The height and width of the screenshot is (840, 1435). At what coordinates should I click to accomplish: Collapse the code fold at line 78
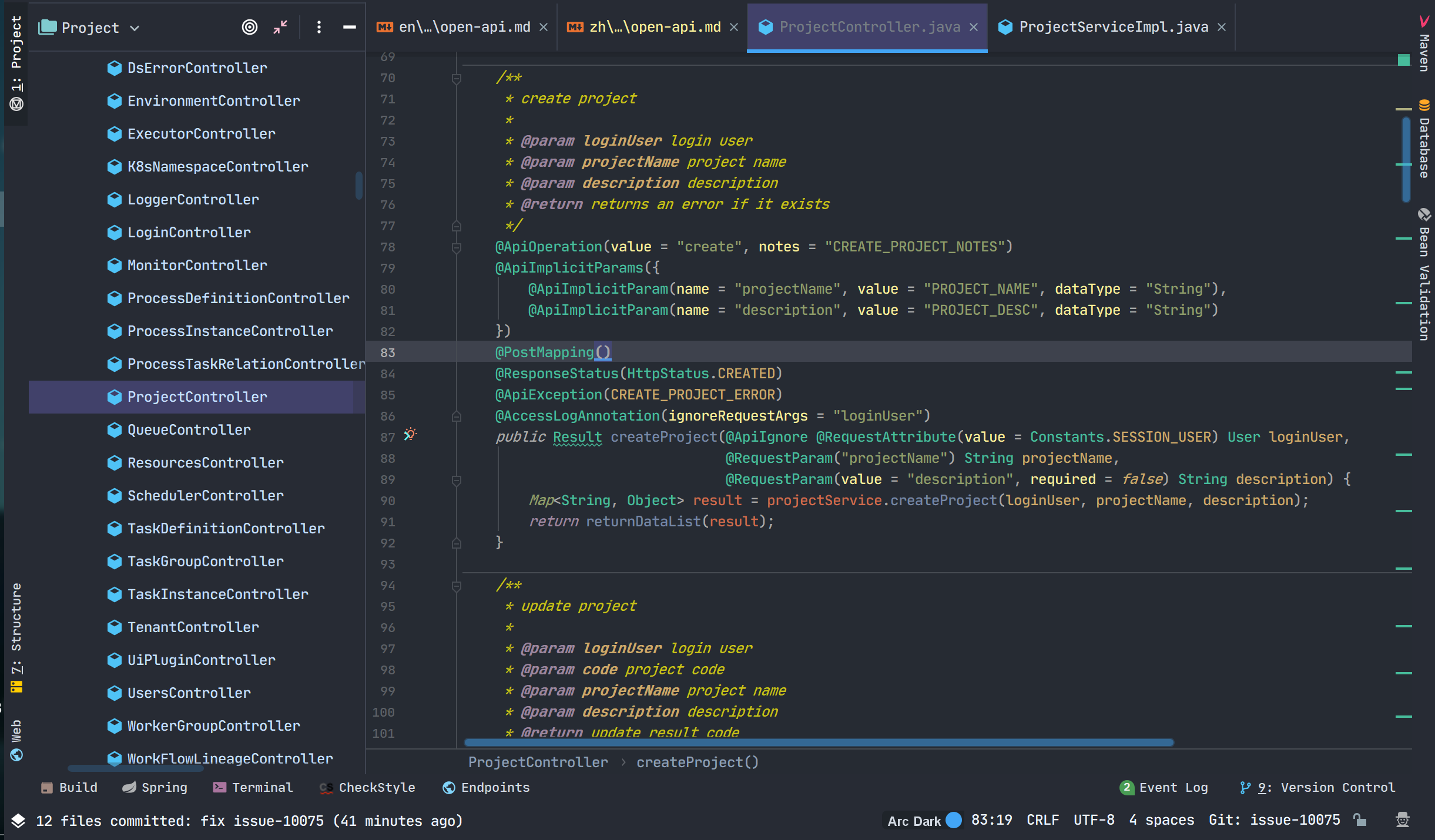click(x=457, y=247)
